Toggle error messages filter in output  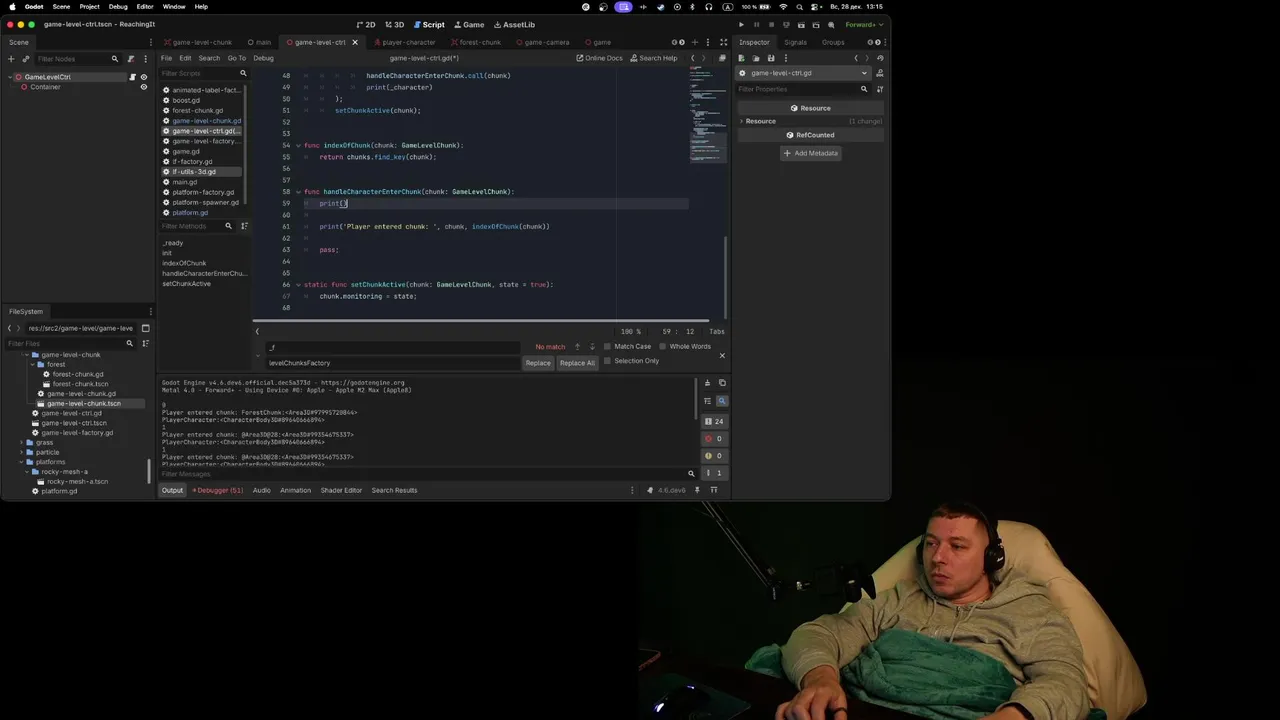pos(714,439)
